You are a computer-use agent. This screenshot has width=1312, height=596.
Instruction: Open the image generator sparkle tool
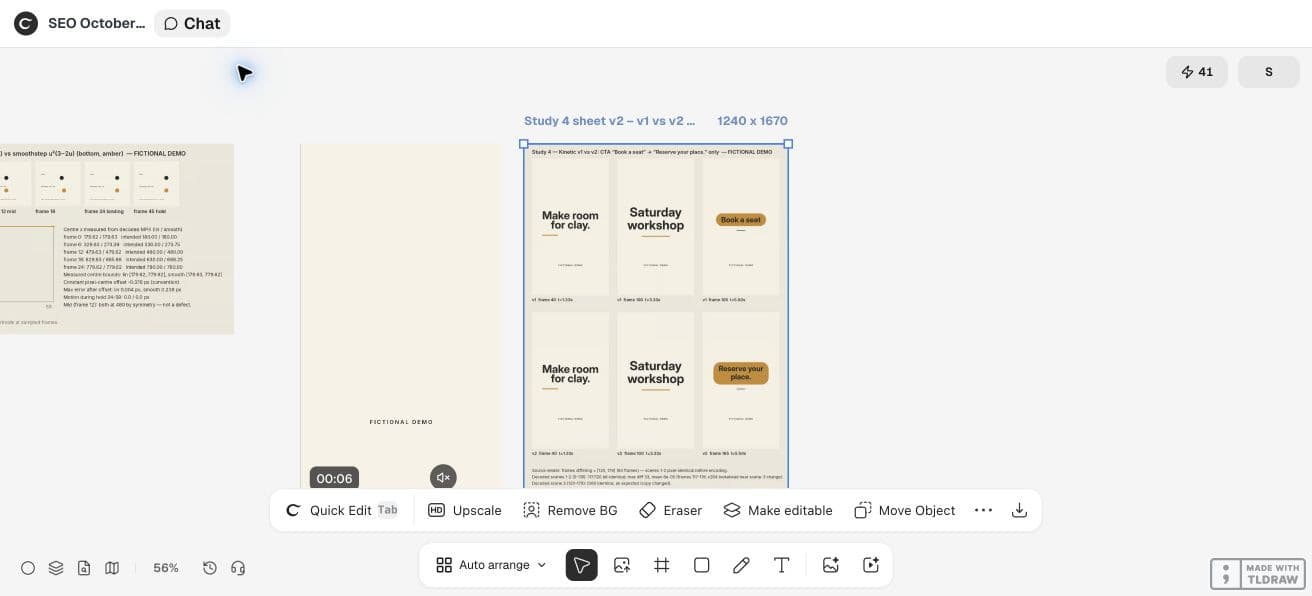coord(830,565)
